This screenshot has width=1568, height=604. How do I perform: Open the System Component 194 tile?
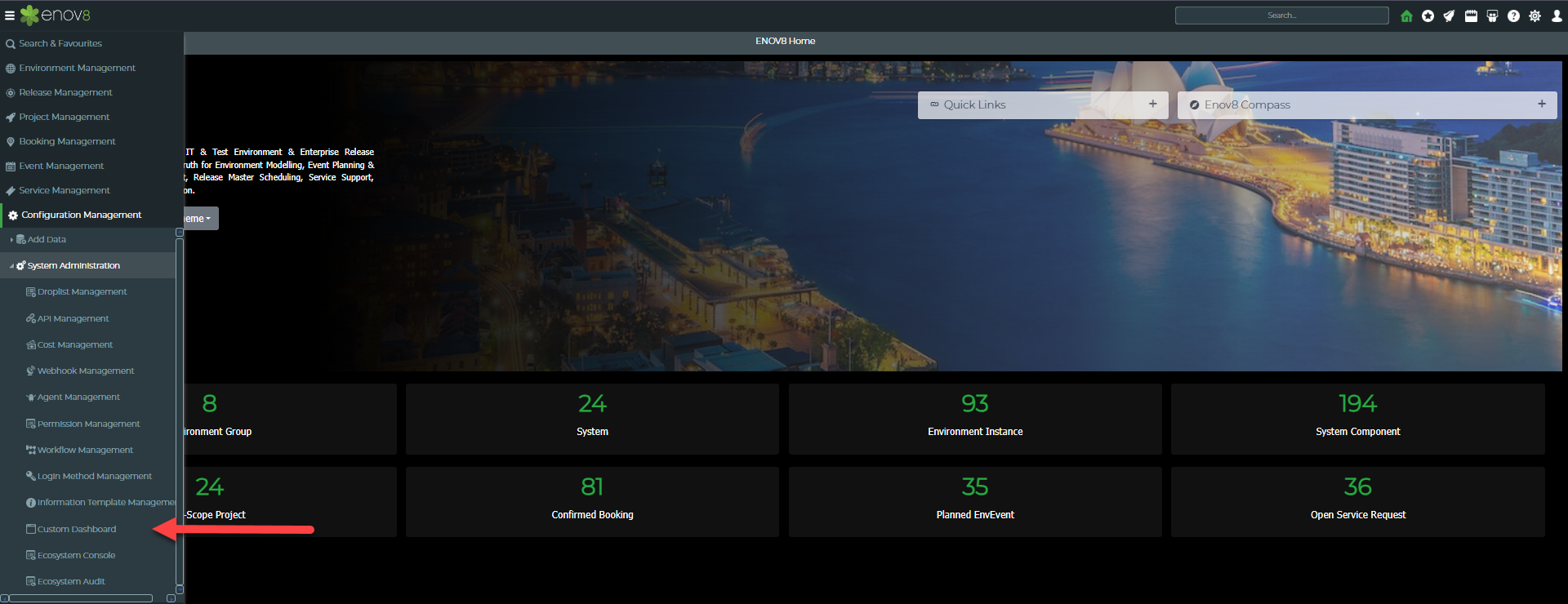pyautogui.click(x=1358, y=419)
